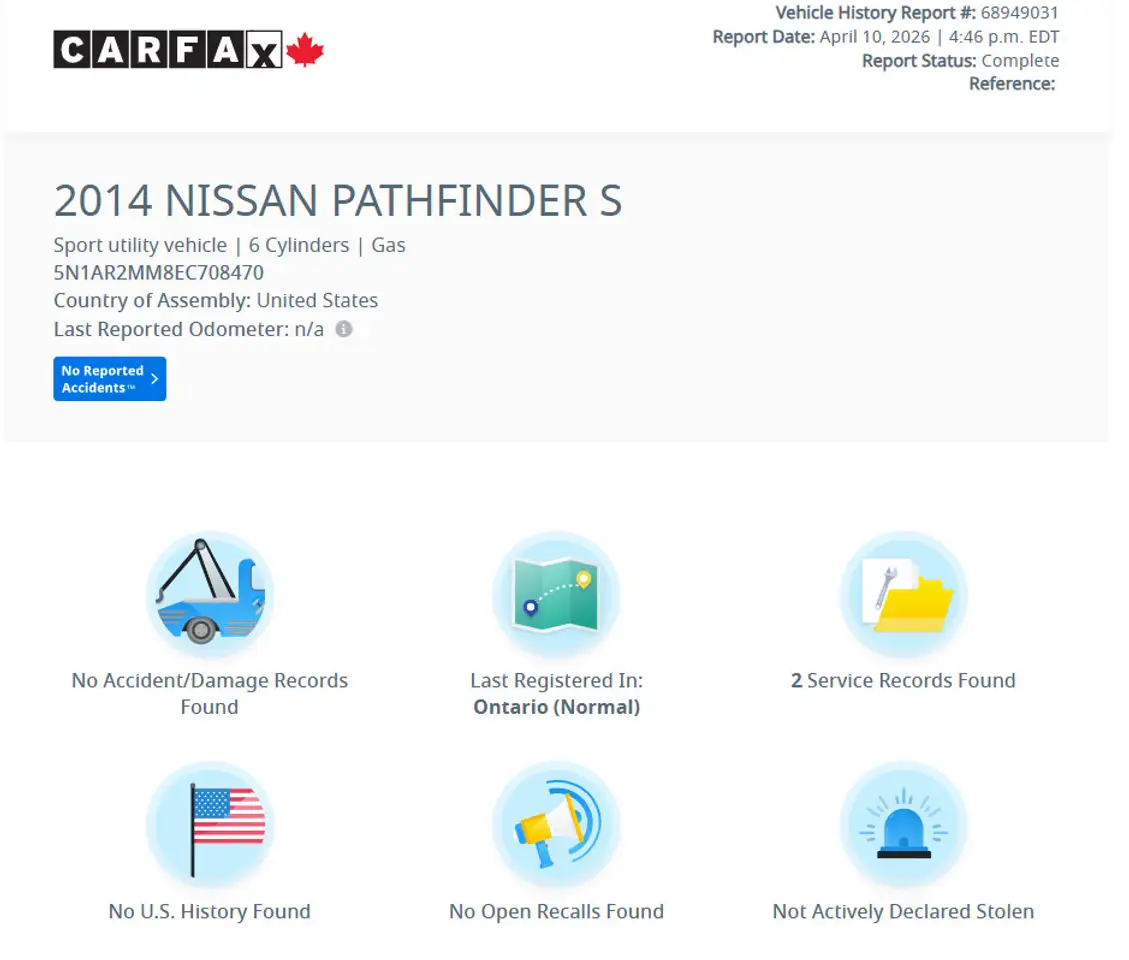Screen dimensions: 1129x960
Task: Expand chevron arrow on No Reported Accidents badge
Action: (154, 379)
